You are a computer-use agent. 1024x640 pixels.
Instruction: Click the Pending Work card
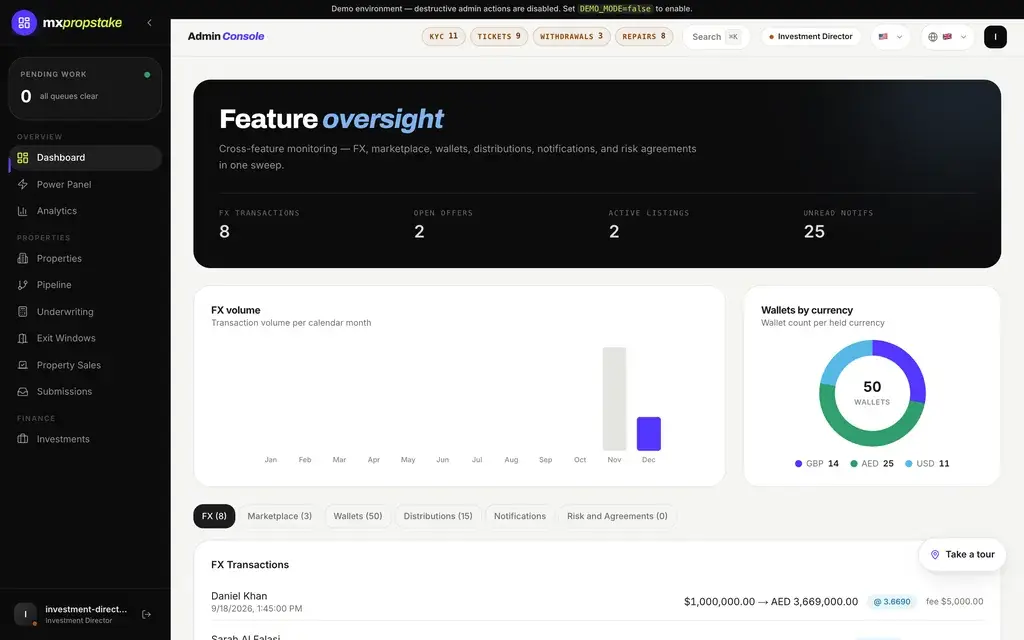pyautogui.click(x=86, y=88)
